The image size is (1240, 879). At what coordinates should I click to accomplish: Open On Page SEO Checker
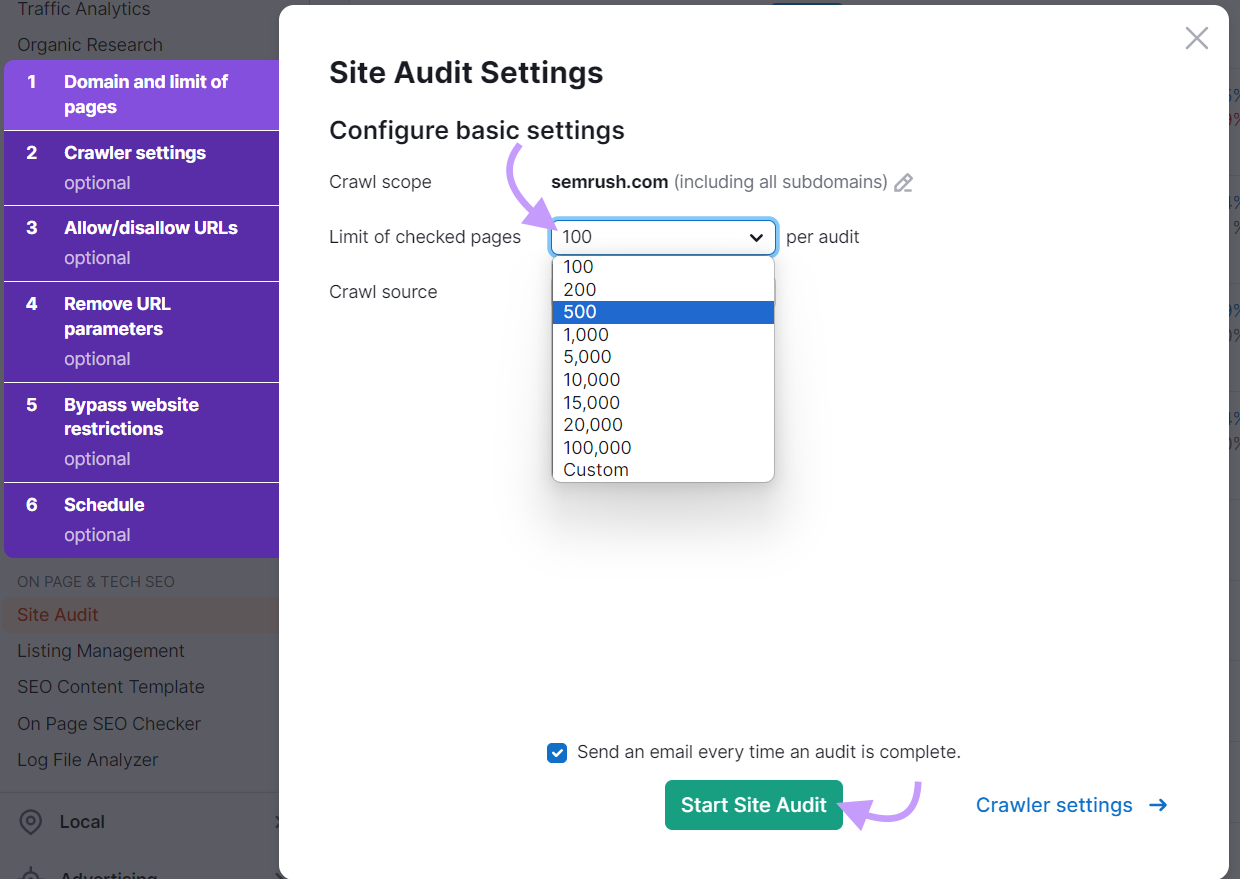pos(109,724)
